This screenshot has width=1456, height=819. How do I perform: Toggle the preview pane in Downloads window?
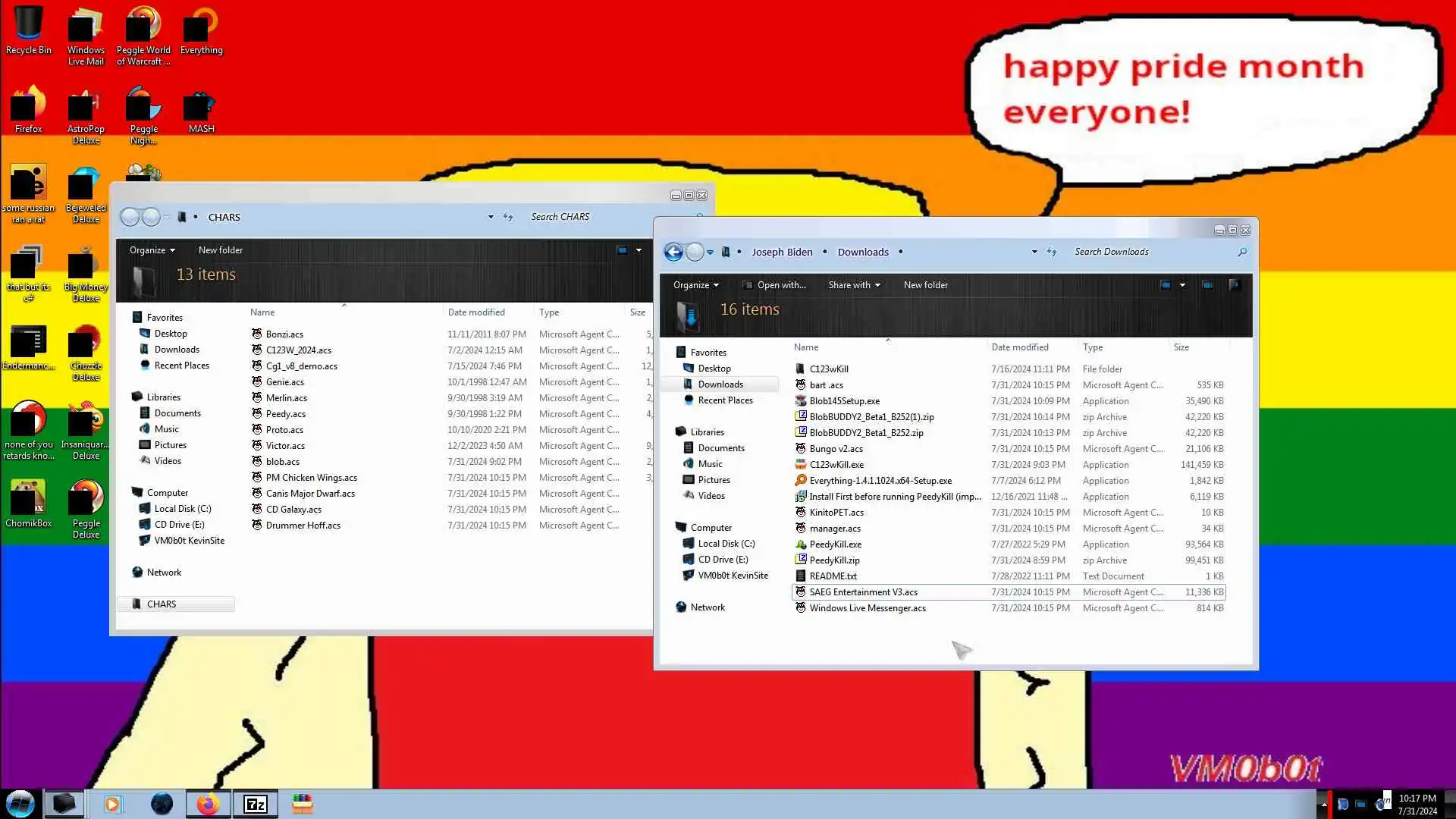click(1207, 285)
